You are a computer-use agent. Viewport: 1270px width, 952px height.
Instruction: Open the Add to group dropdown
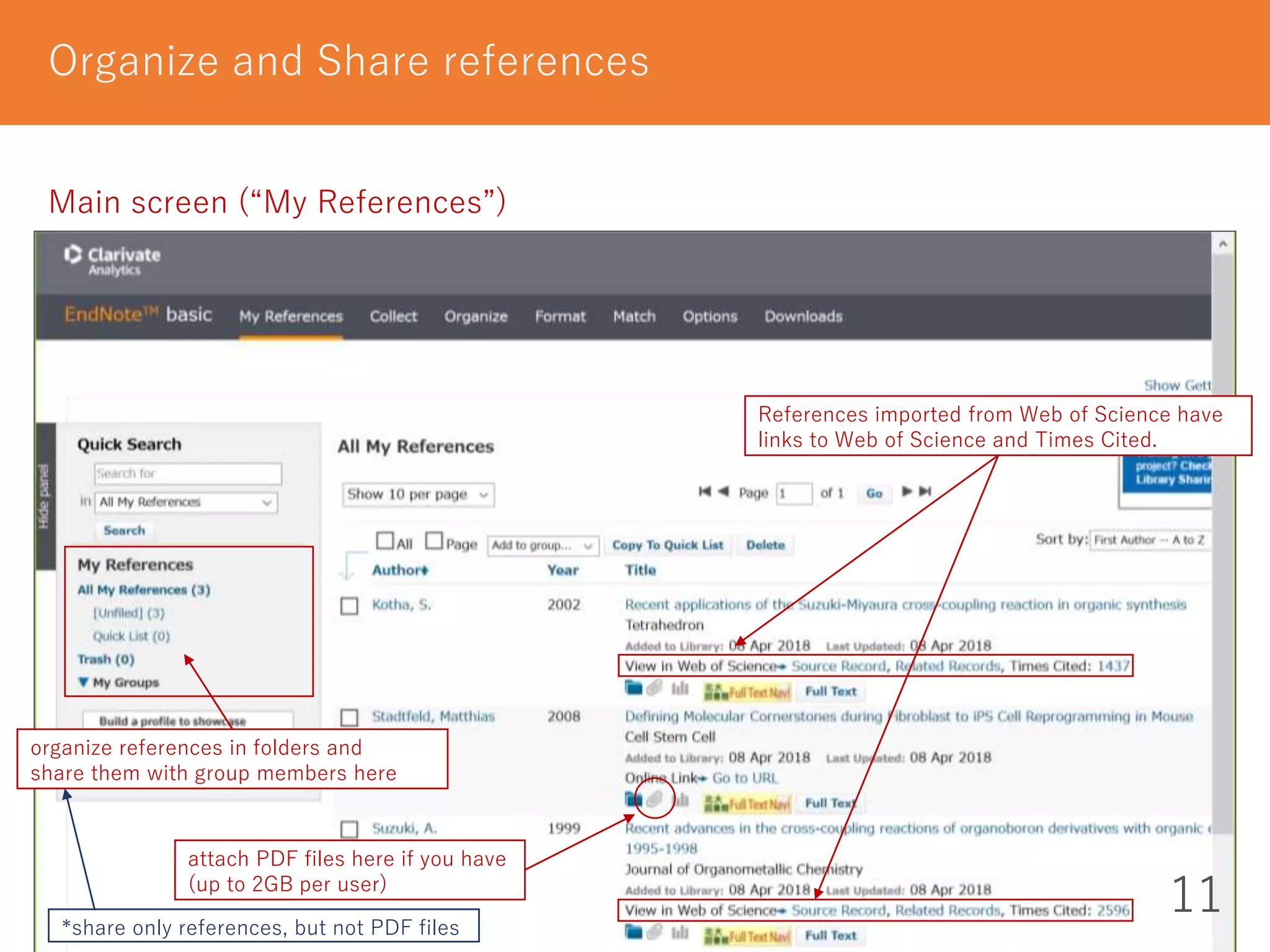543,545
